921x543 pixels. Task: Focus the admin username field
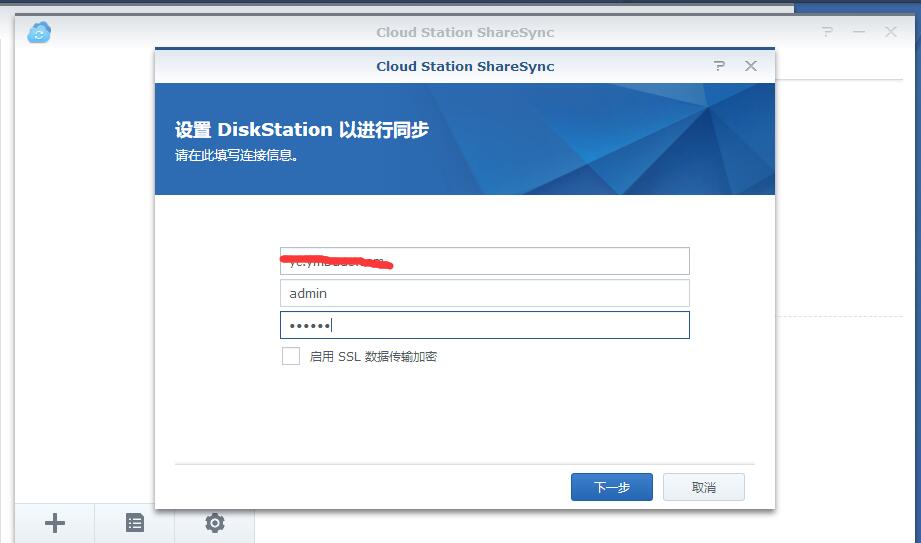[485, 293]
